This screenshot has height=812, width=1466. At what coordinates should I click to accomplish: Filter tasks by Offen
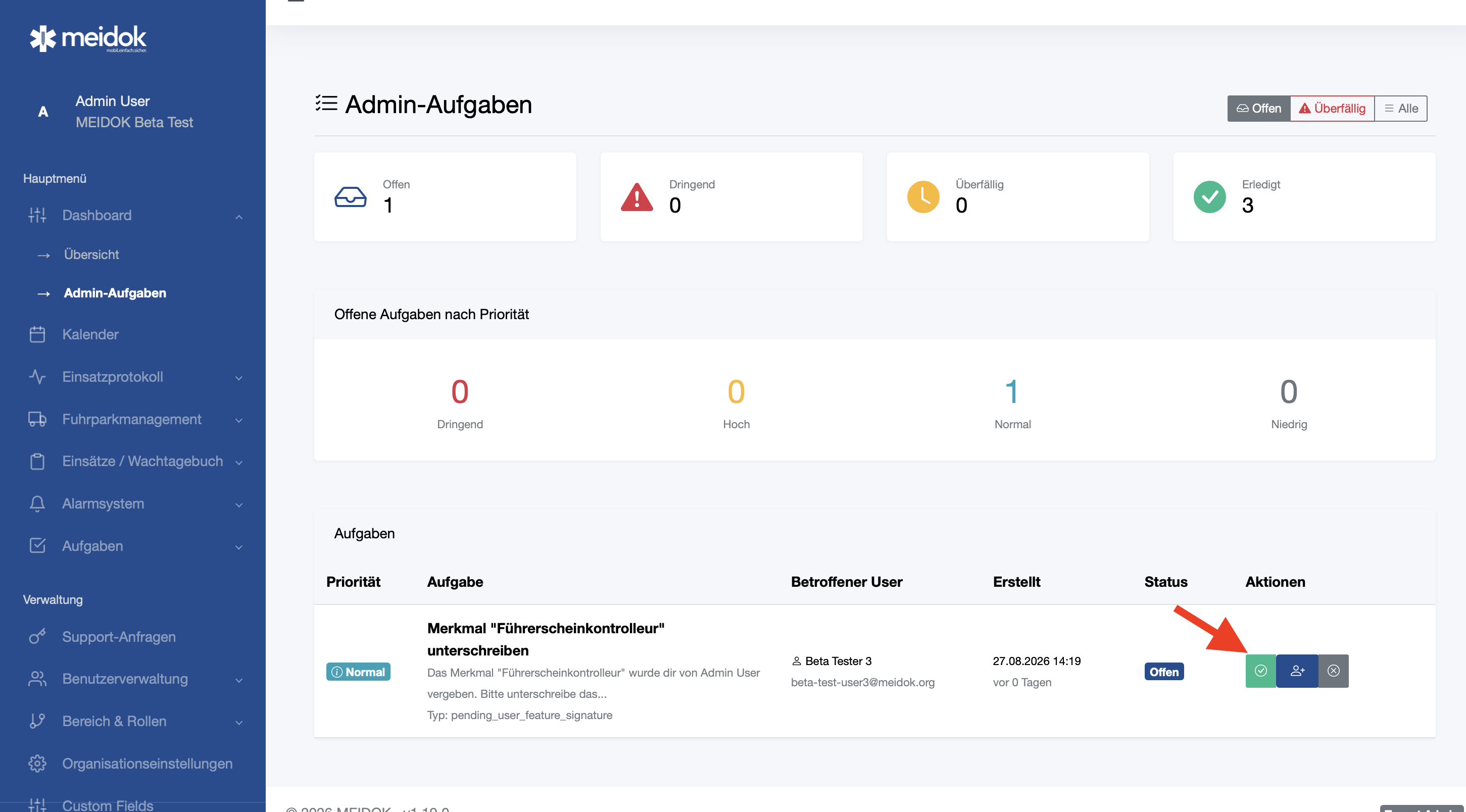(1258, 108)
